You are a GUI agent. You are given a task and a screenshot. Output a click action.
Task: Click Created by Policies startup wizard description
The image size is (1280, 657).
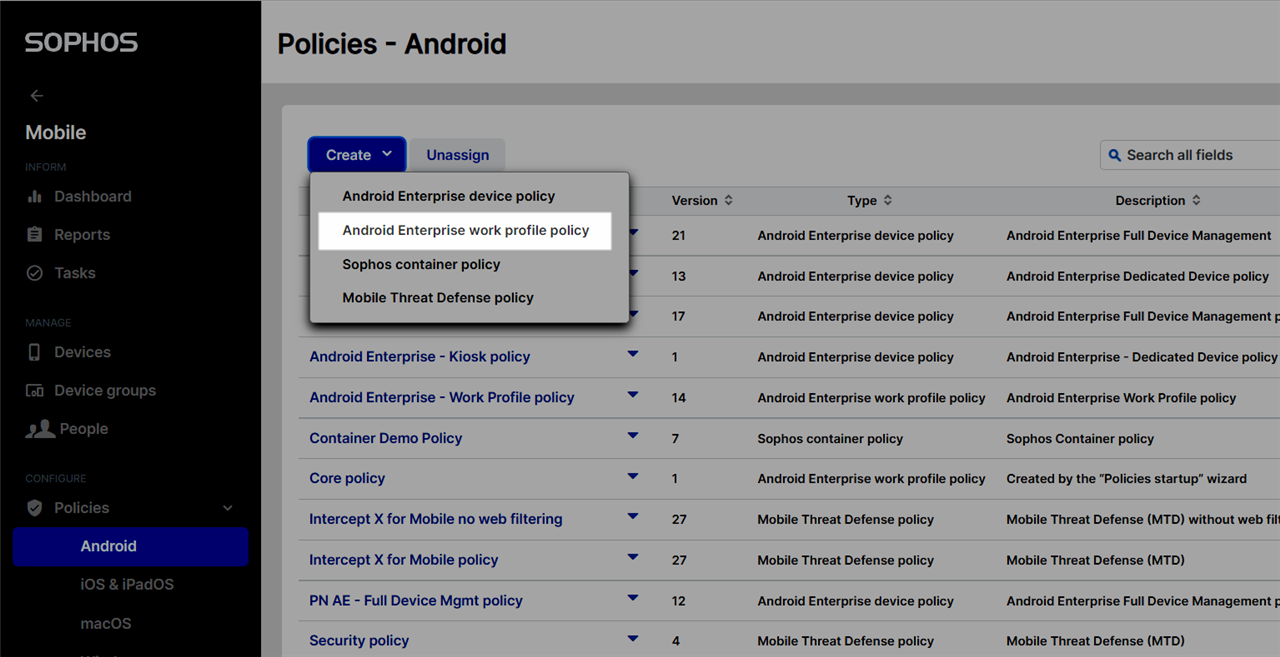click(1127, 479)
